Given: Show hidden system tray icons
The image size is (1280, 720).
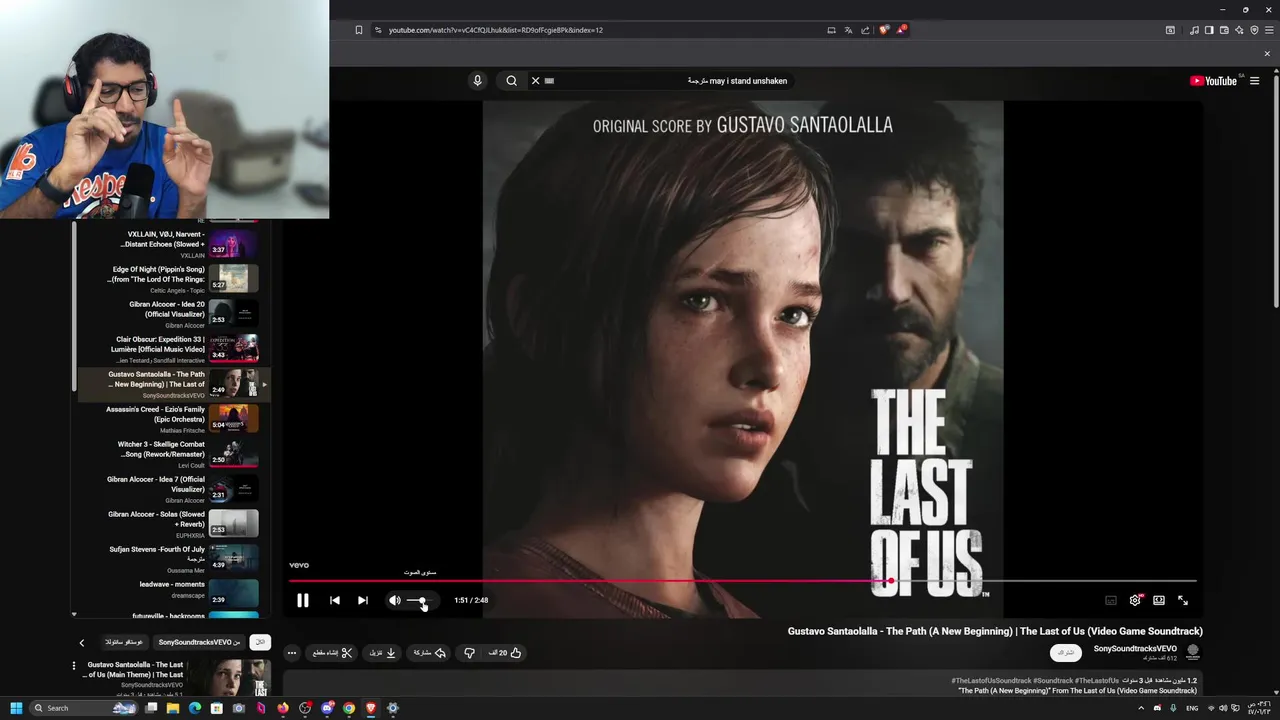Looking at the screenshot, I should click(x=1141, y=708).
